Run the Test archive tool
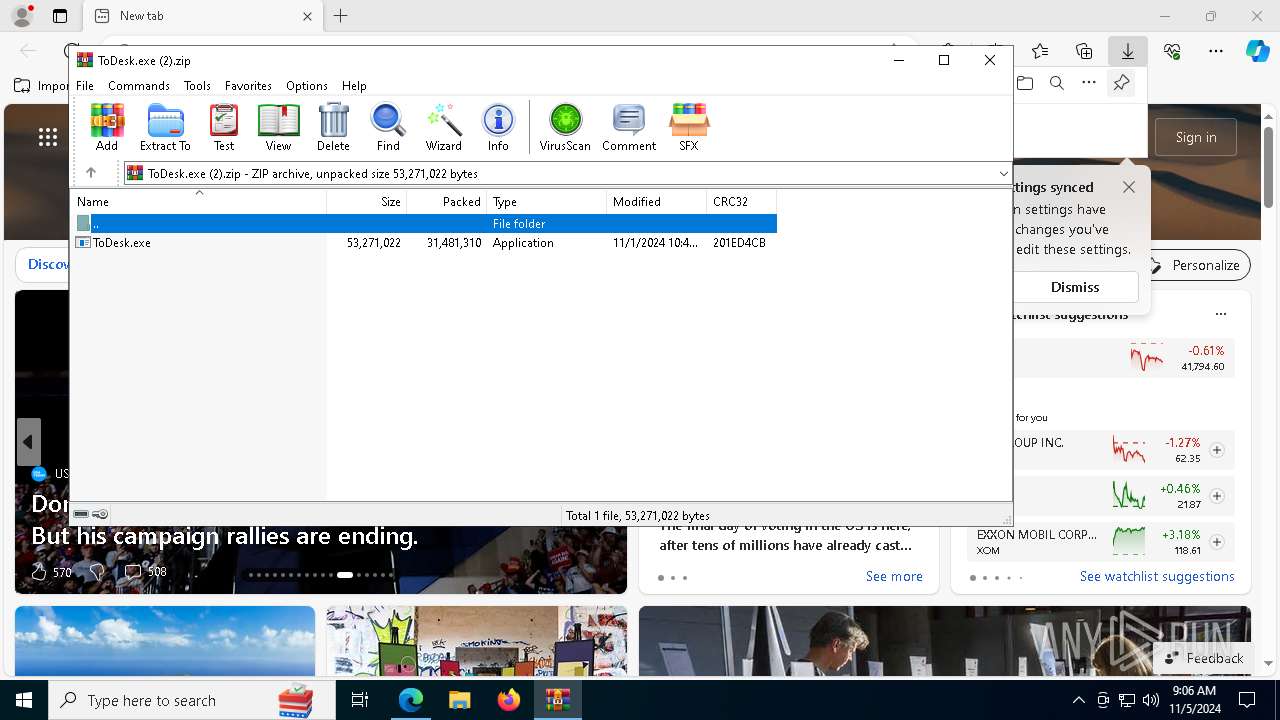 coord(224,127)
